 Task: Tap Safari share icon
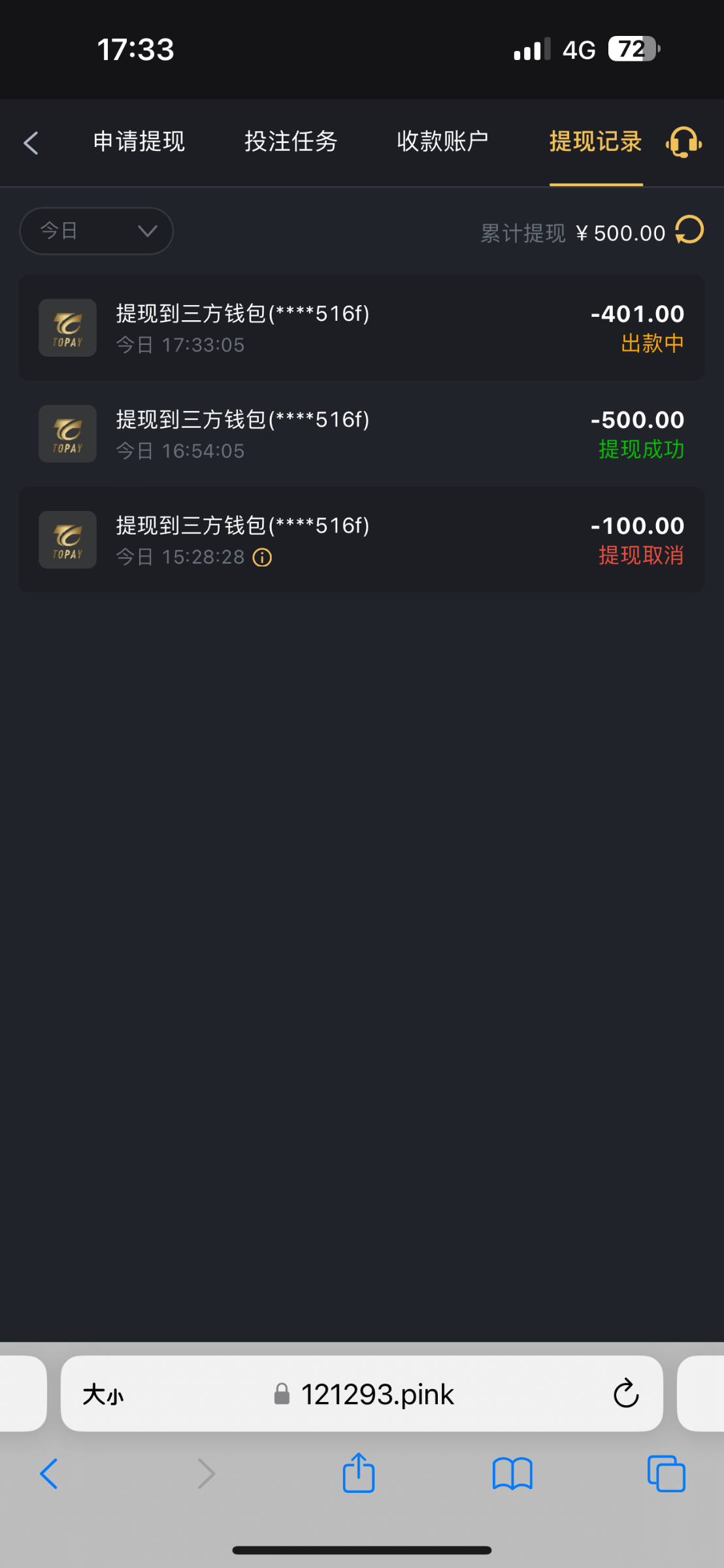point(359,1473)
